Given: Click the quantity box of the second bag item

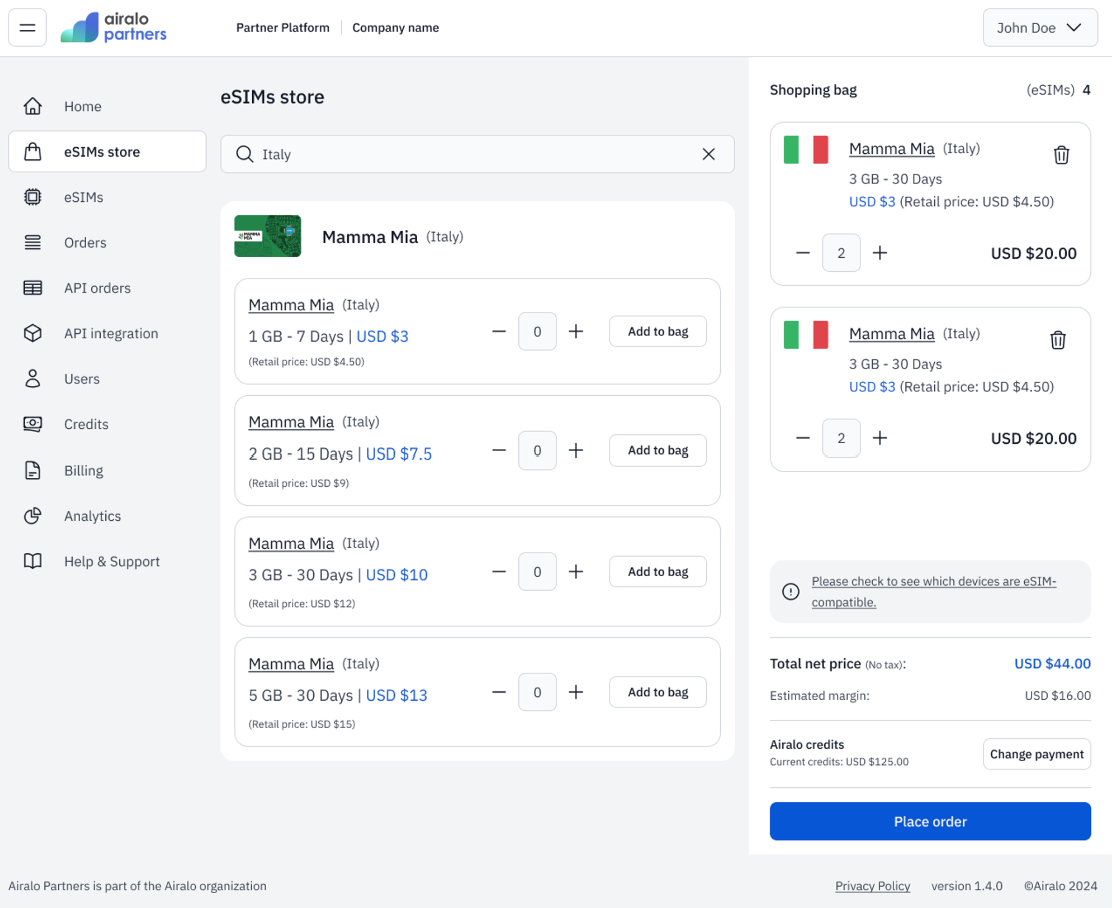Looking at the screenshot, I should click(841, 438).
